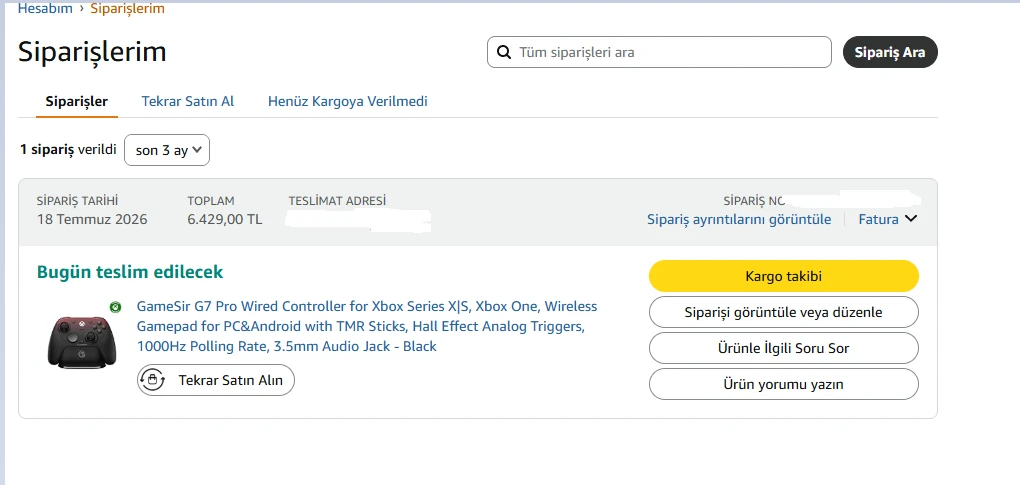Viewport: 1020px width, 485px height.
Task: Click the '1 sipariş verildi' text
Action: pos(68,150)
